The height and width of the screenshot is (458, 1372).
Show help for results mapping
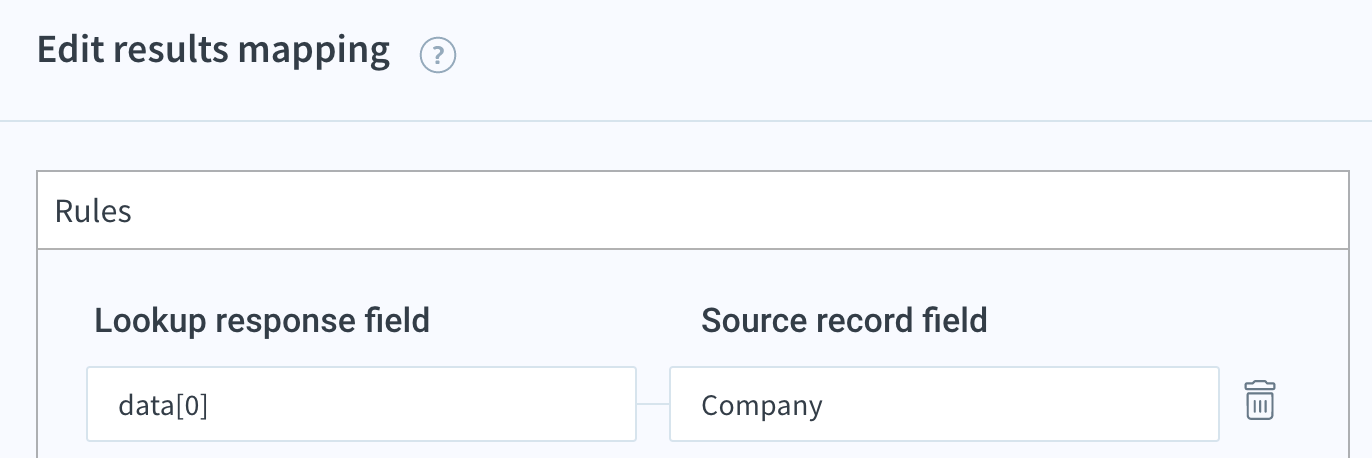pos(438,56)
